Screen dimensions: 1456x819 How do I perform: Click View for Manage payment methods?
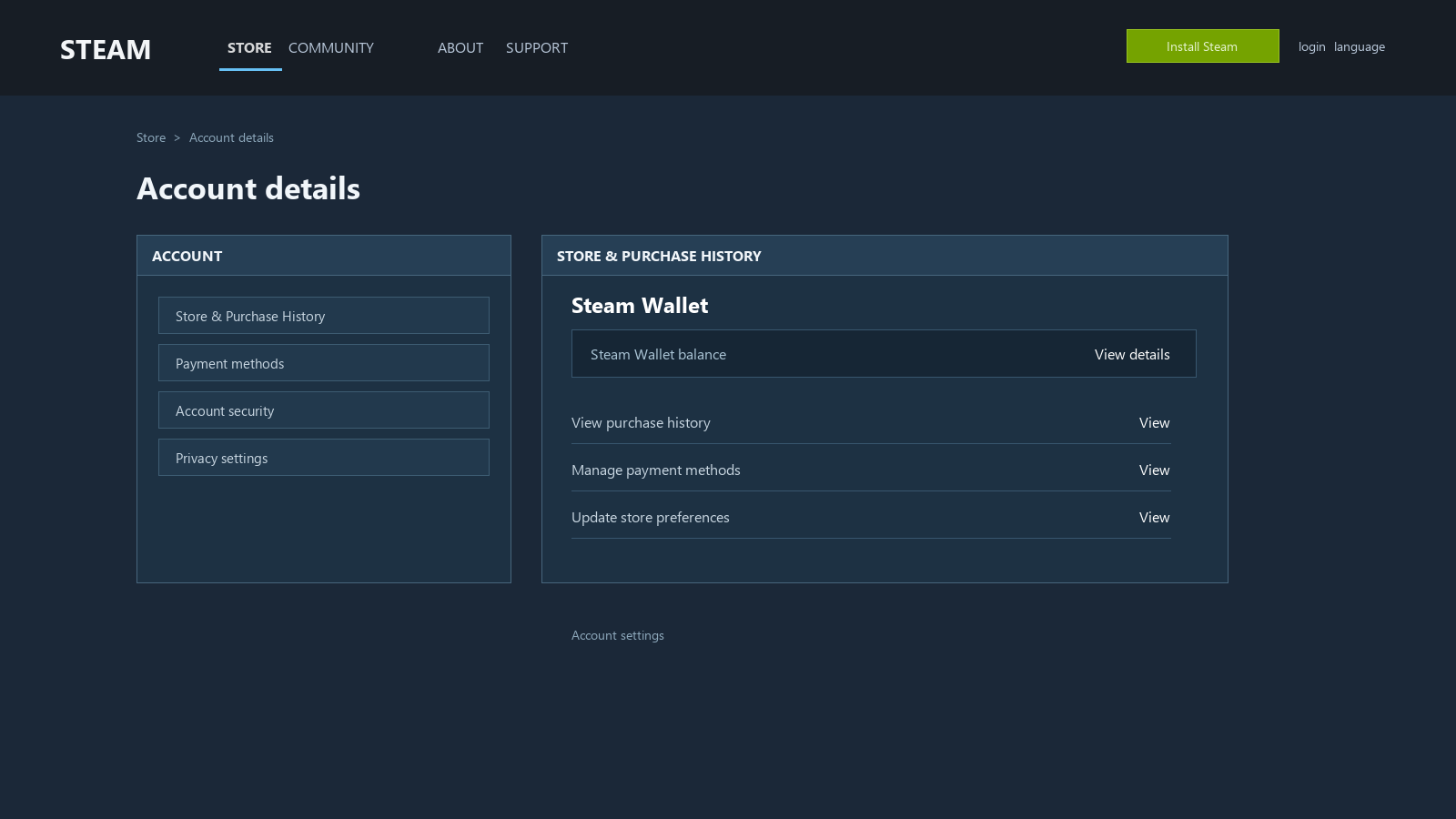1154,470
